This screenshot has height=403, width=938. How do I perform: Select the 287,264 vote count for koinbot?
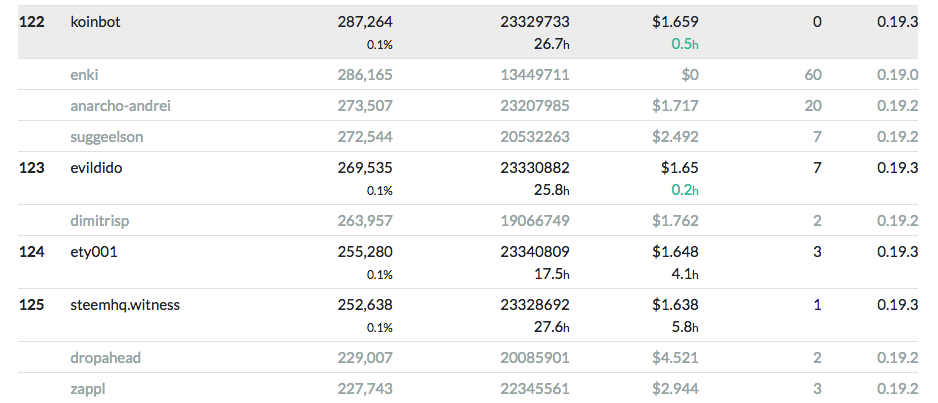(366, 21)
